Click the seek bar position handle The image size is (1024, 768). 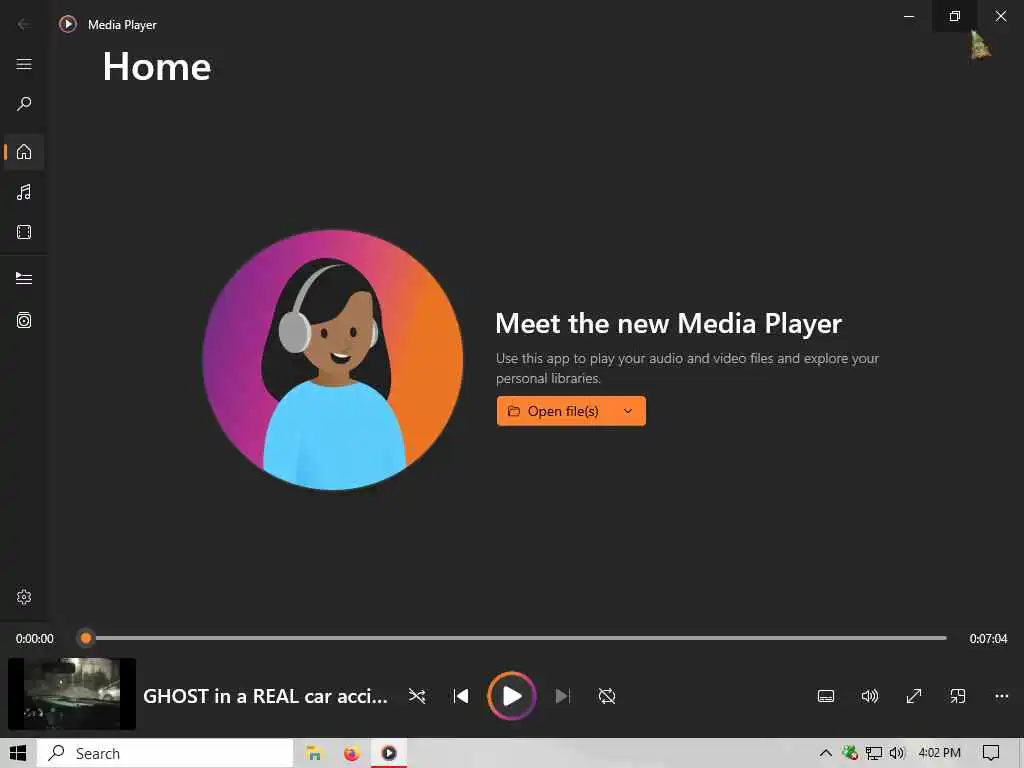pyautogui.click(x=86, y=638)
